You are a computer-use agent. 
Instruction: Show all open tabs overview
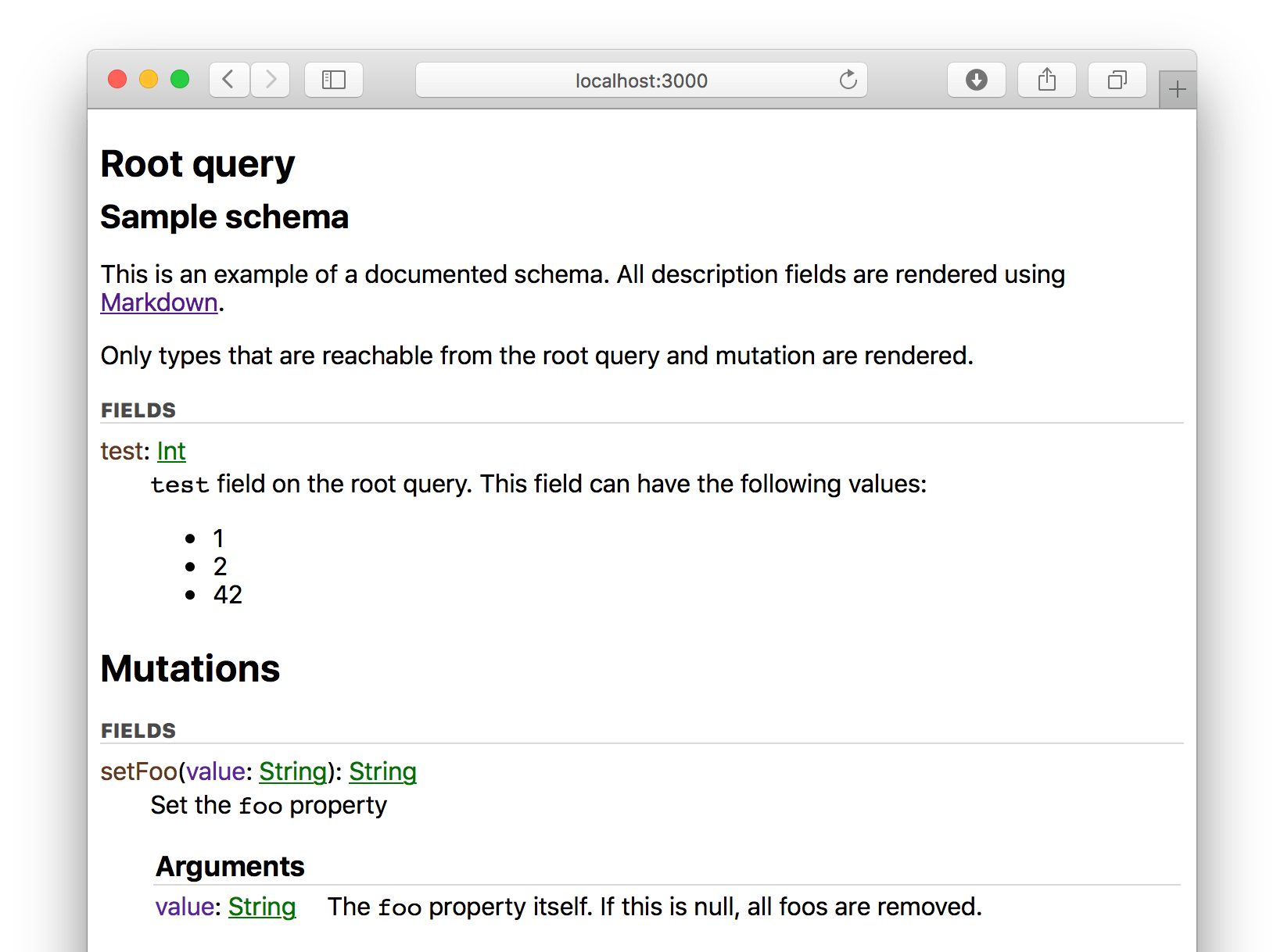(x=1117, y=80)
